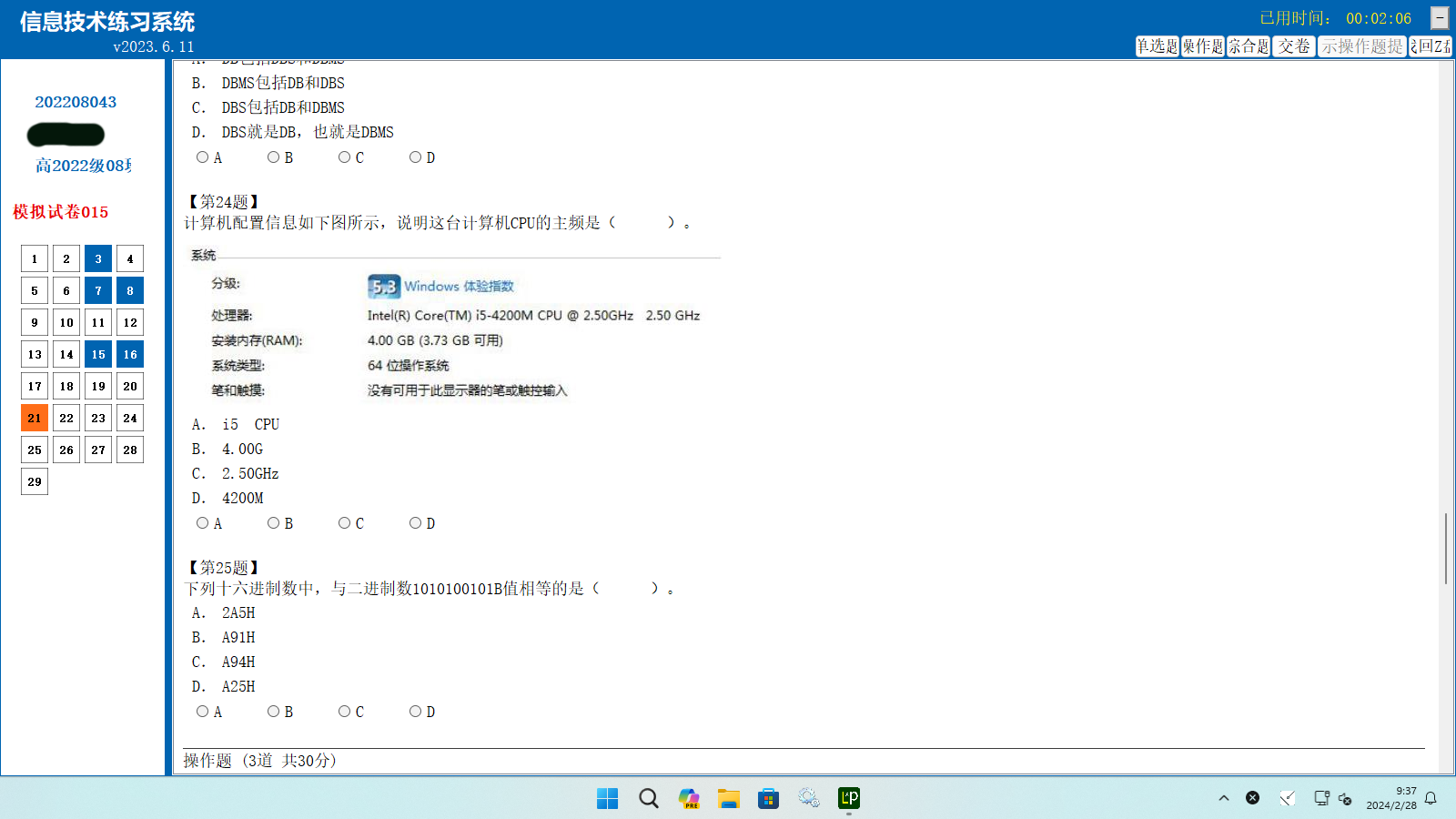The height and width of the screenshot is (819, 1456).
Task: Select option C for question 24
Action: pos(345,523)
